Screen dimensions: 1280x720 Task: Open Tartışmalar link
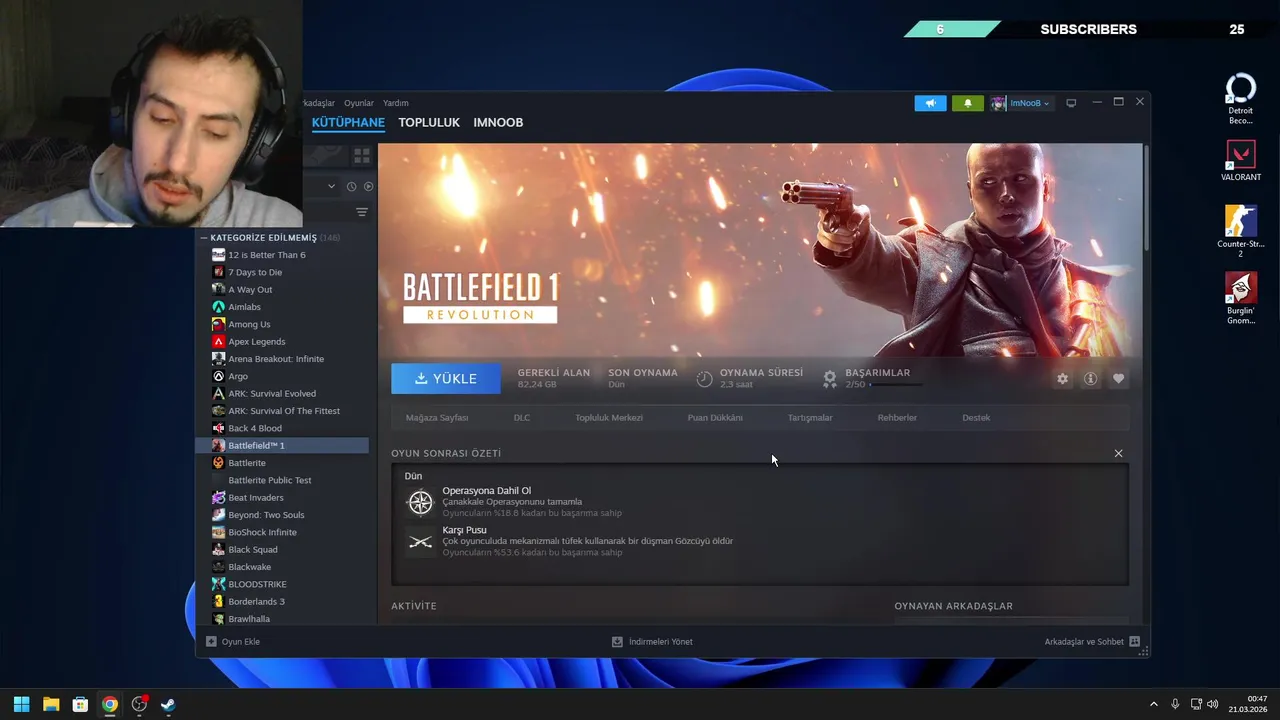(x=810, y=418)
